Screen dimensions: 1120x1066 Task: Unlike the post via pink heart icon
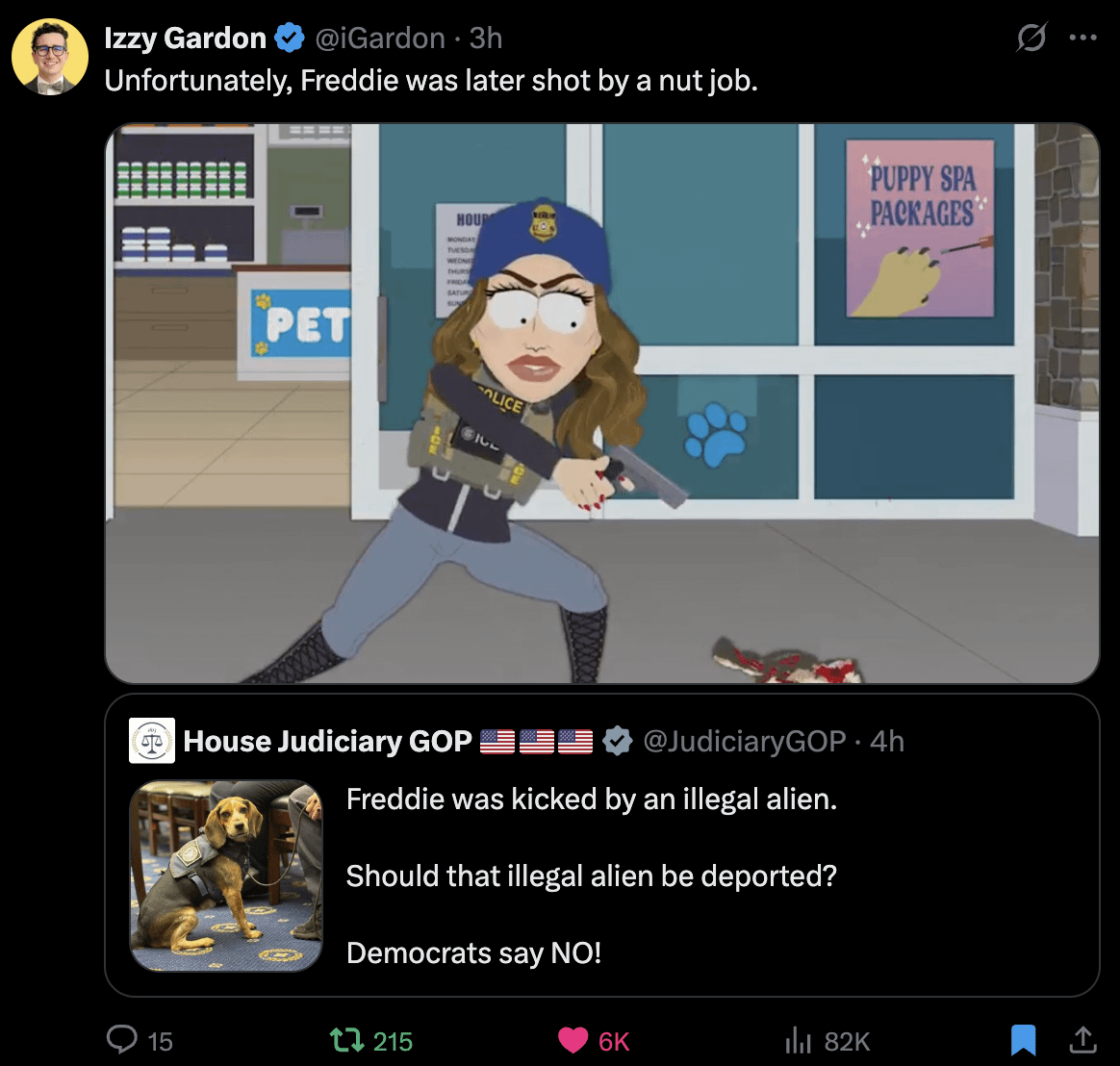click(x=573, y=1040)
